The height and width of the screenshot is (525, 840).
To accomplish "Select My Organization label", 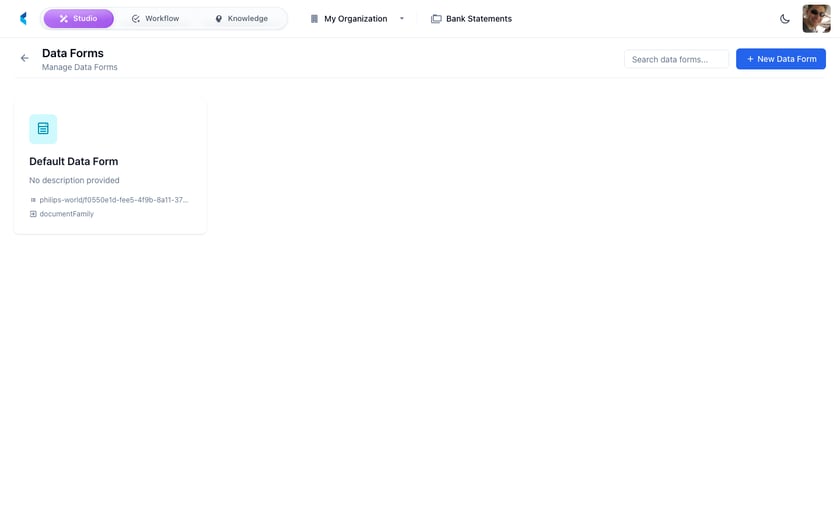I will tap(356, 19).
